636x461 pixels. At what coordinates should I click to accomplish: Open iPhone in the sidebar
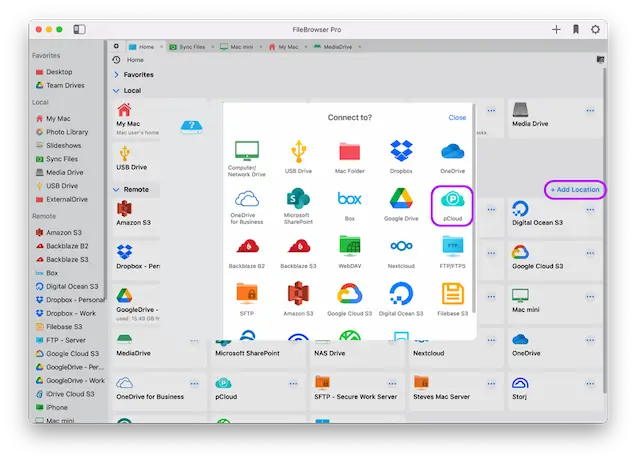pyautogui.click(x=52, y=407)
